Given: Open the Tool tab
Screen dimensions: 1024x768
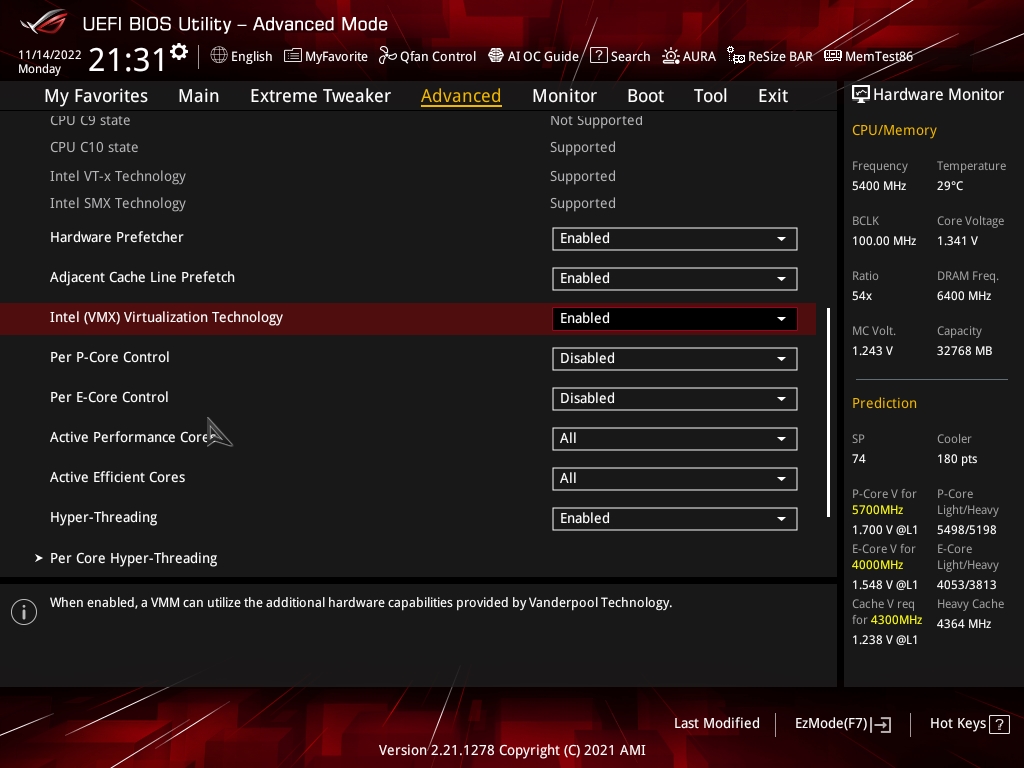Looking at the screenshot, I should [710, 96].
